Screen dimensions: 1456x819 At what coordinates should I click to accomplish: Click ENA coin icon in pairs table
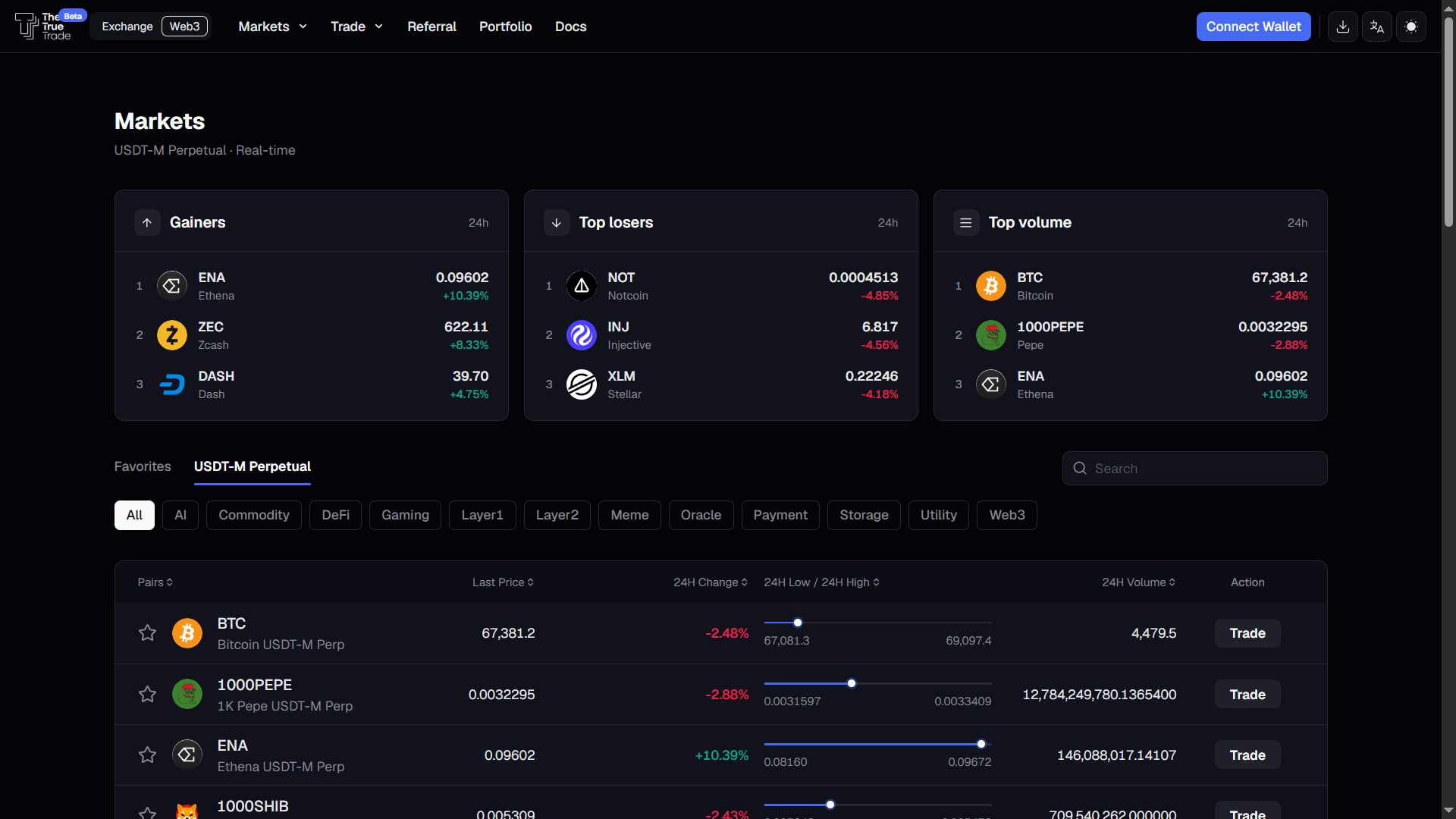[187, 755]
